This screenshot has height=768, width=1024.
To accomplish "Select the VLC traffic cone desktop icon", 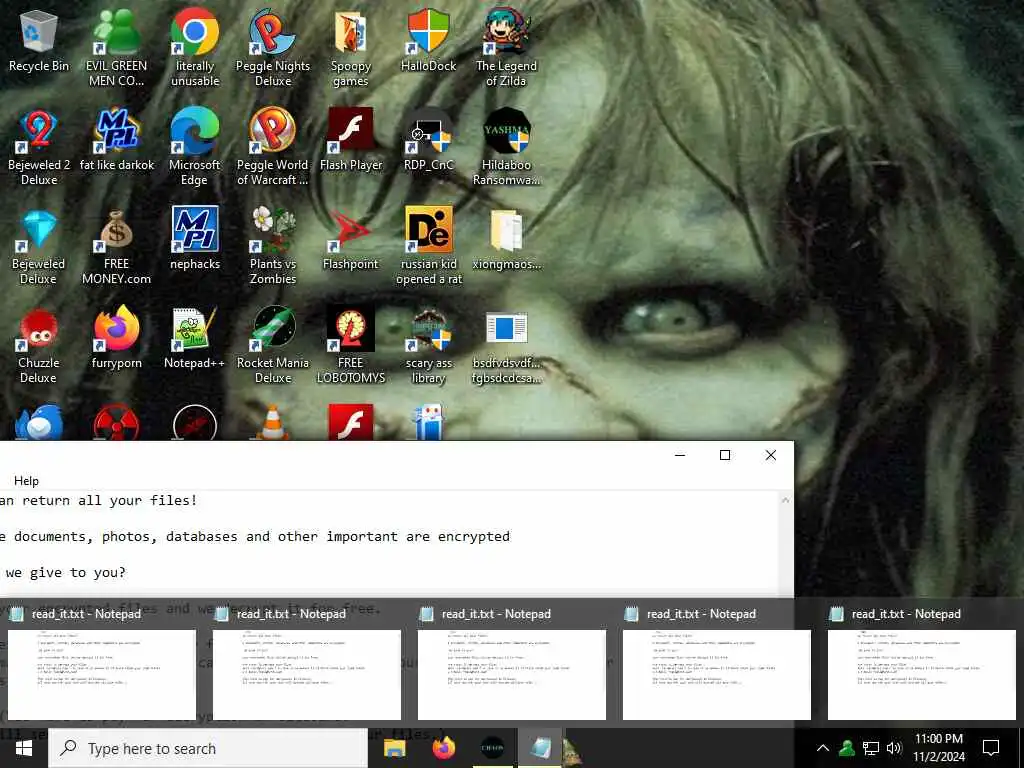I will coord(272,422).
